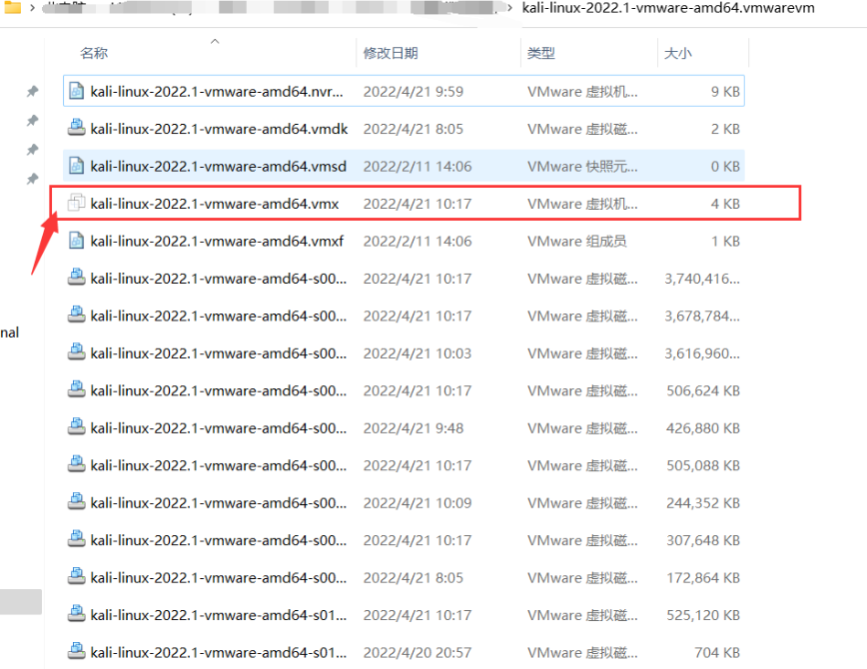The image size is (867, 669).
Task: Click icon of the 525,120 KB disk file
Action: [76, 615]
